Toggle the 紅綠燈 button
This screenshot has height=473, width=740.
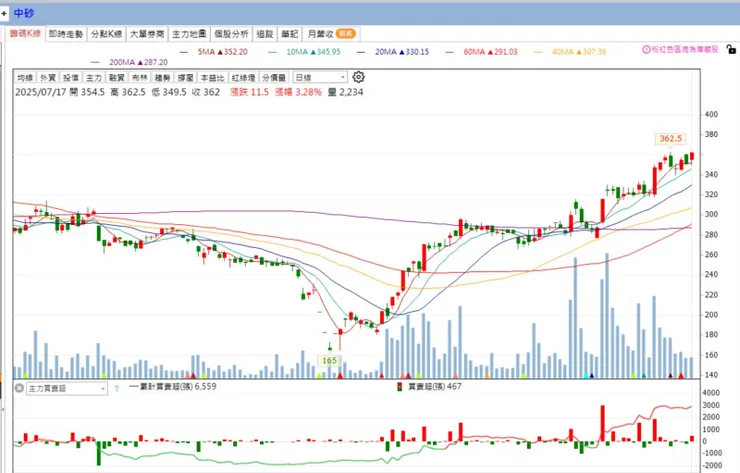[x=243, y=77]
